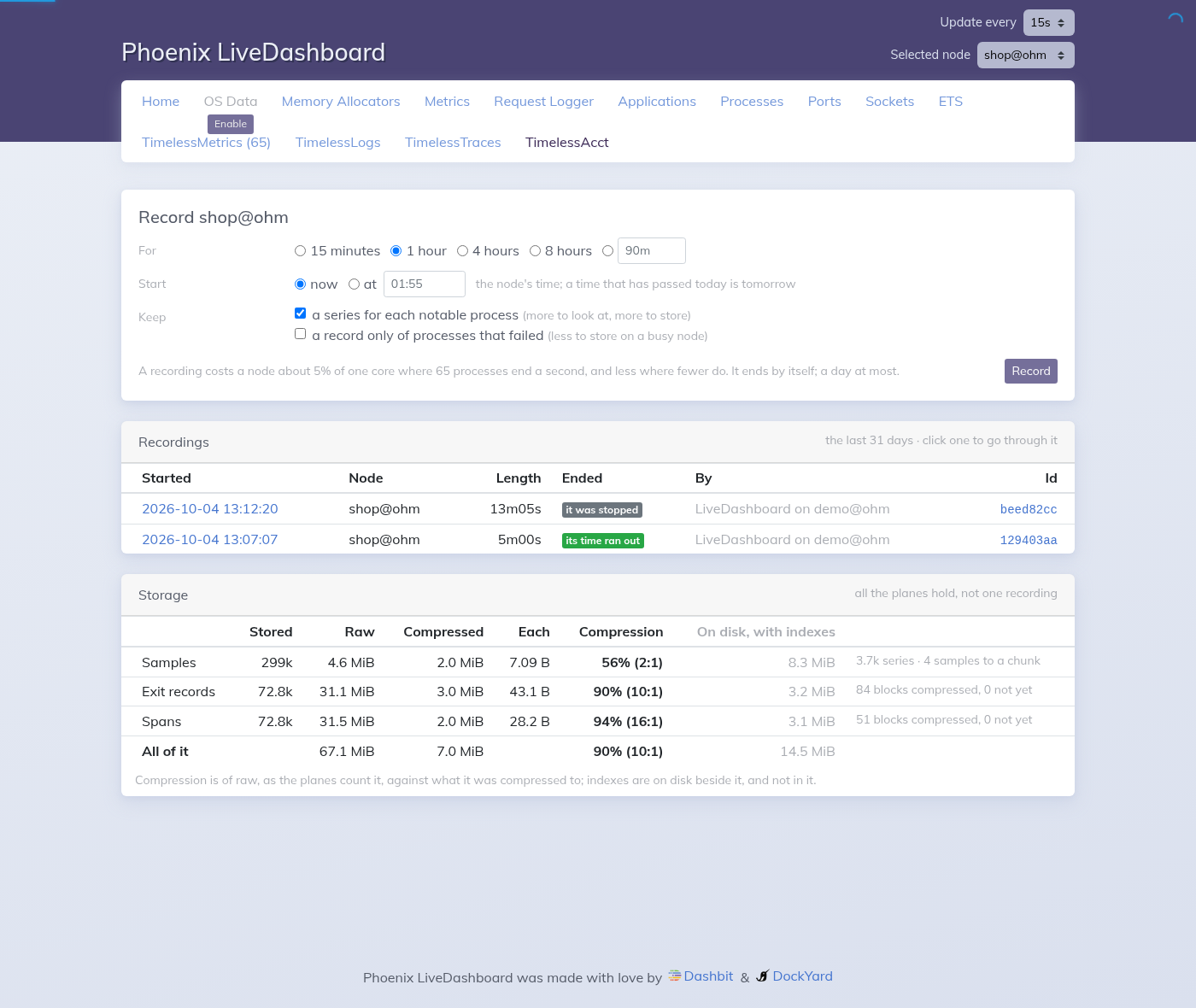Click the custom duration 90m input field
Viewport: 1196px width, 1008px height.
tap(651, 251)
